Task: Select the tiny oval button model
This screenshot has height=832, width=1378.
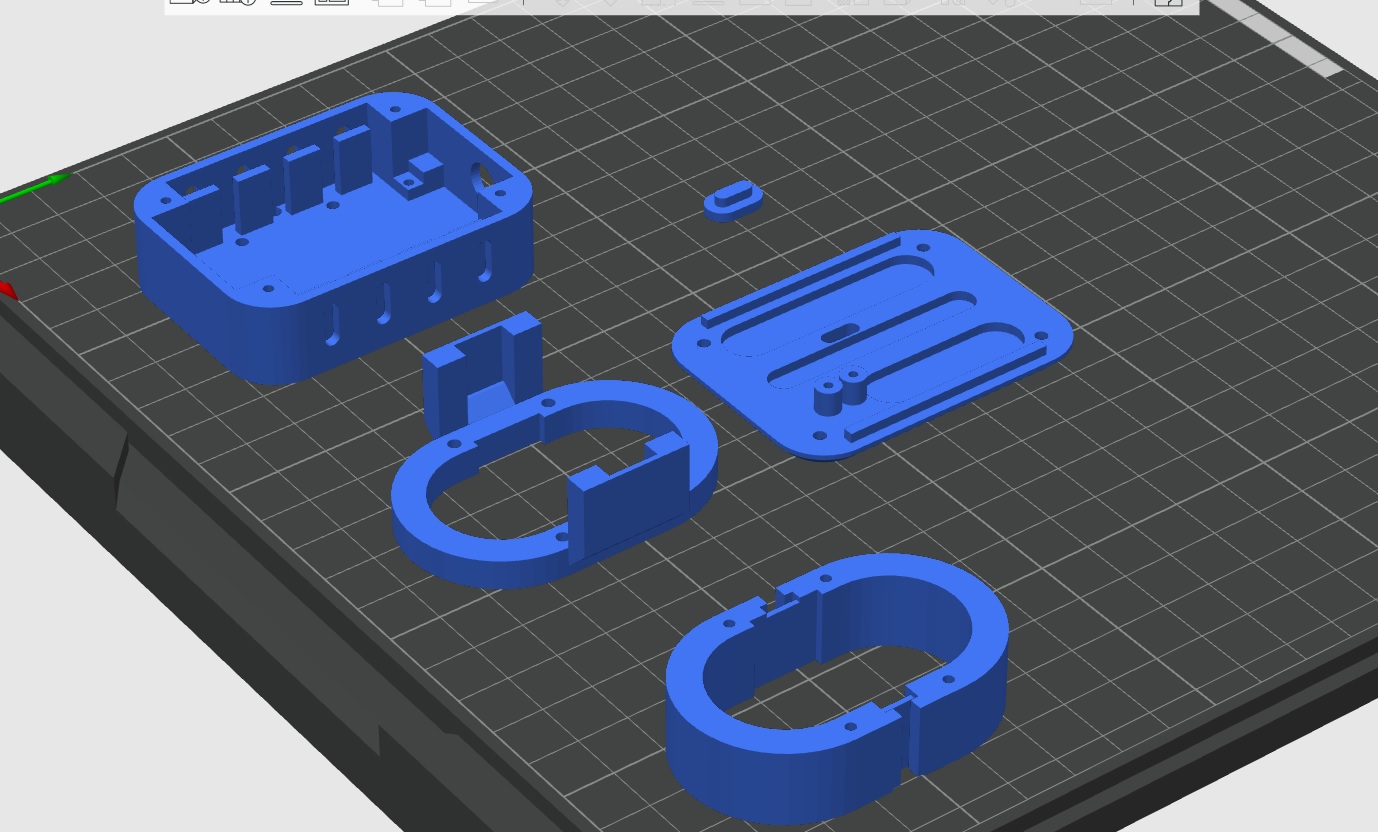Action: click(735, 200)
